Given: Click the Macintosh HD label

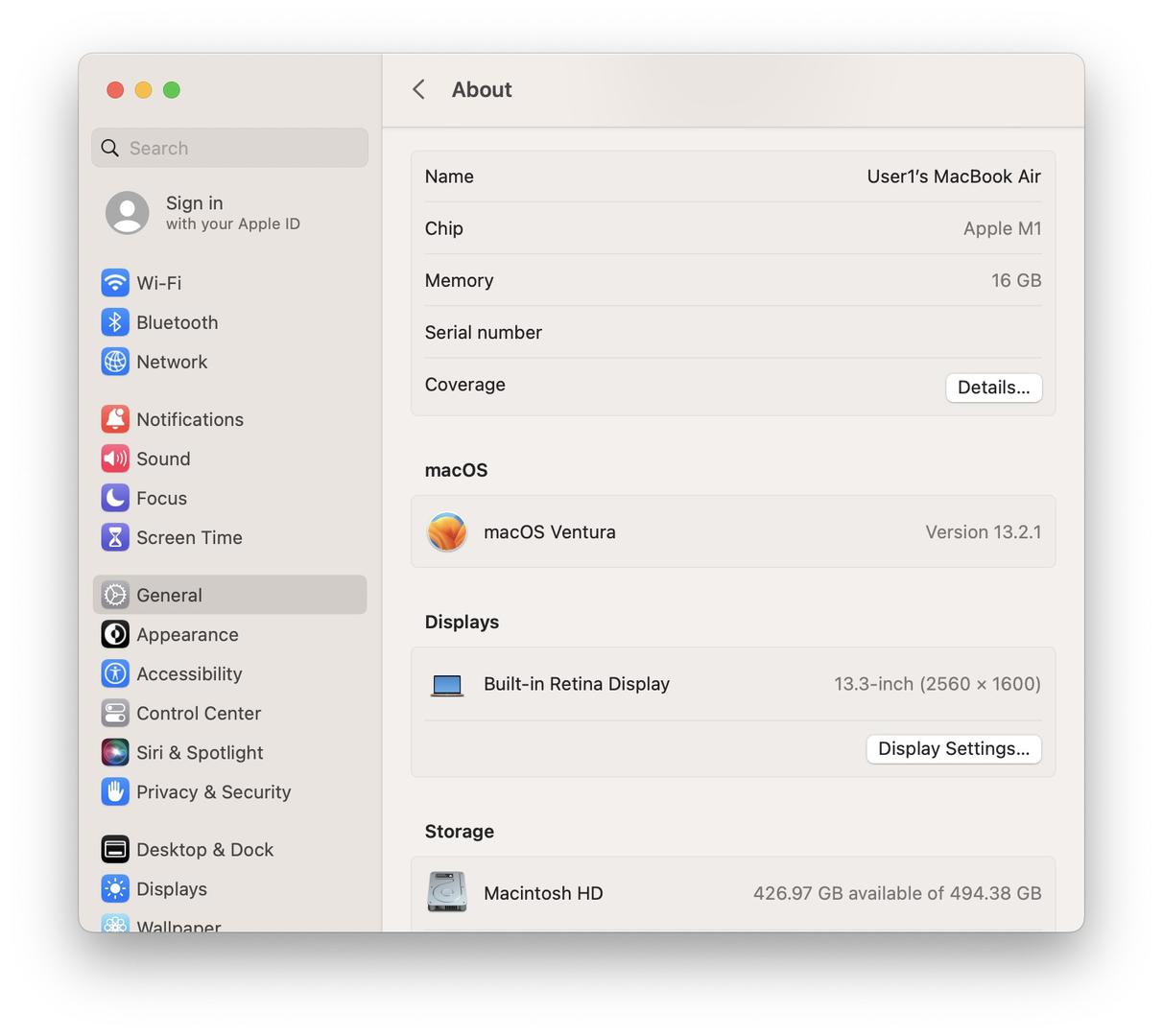Looking at the screenshot, I should (543, 893).
